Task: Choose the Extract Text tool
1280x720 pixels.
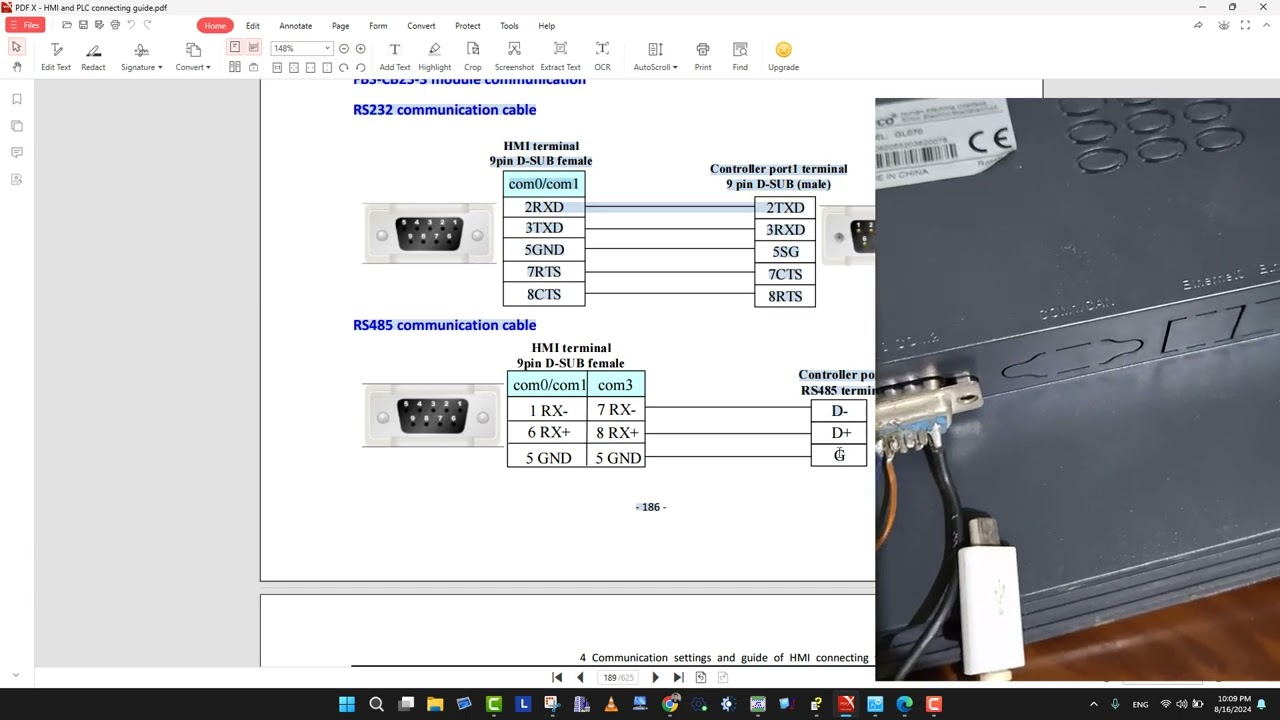Action: pos(560,57)
